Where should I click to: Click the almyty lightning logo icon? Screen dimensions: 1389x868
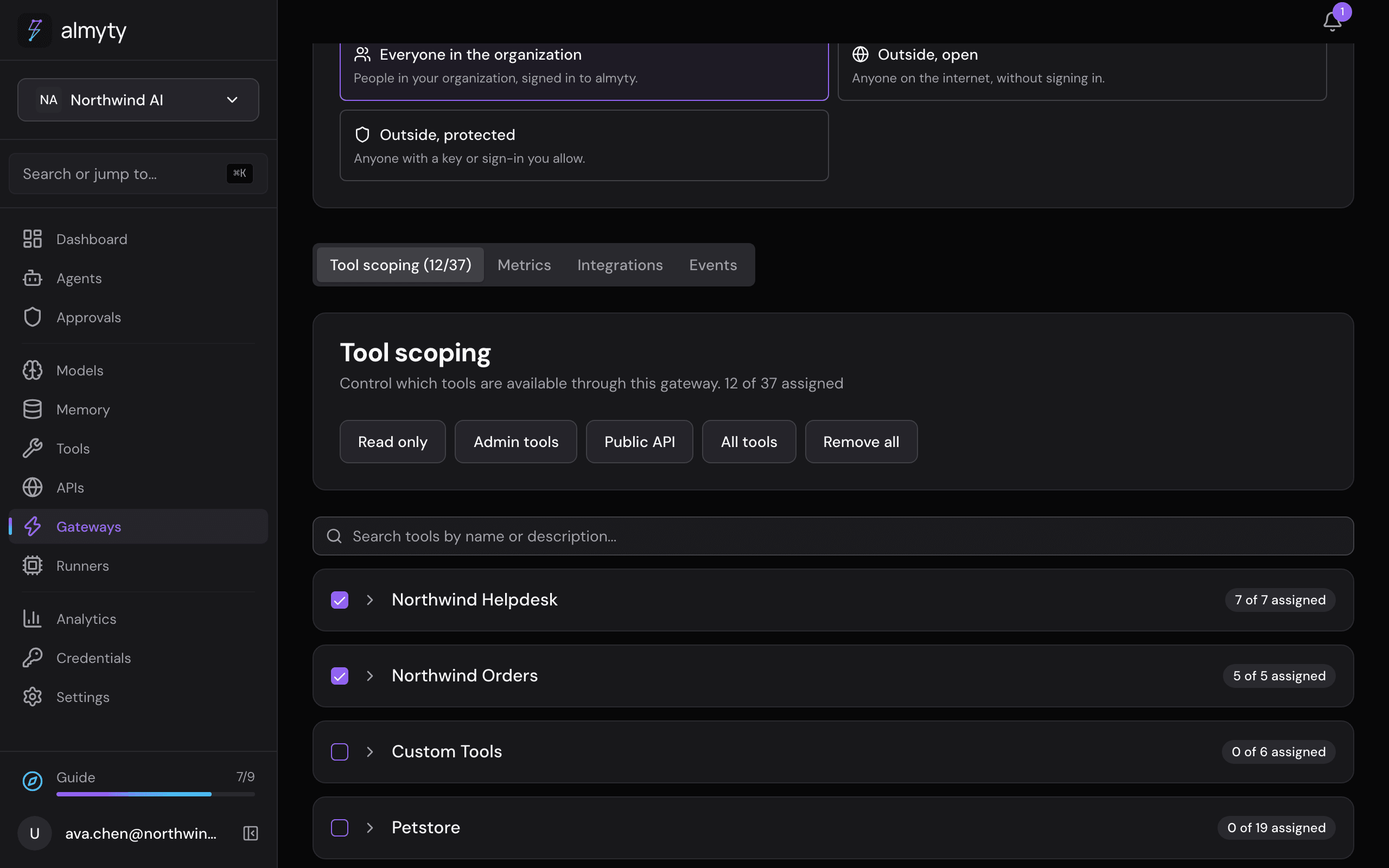pyautogui.click(x=34, y=30)
